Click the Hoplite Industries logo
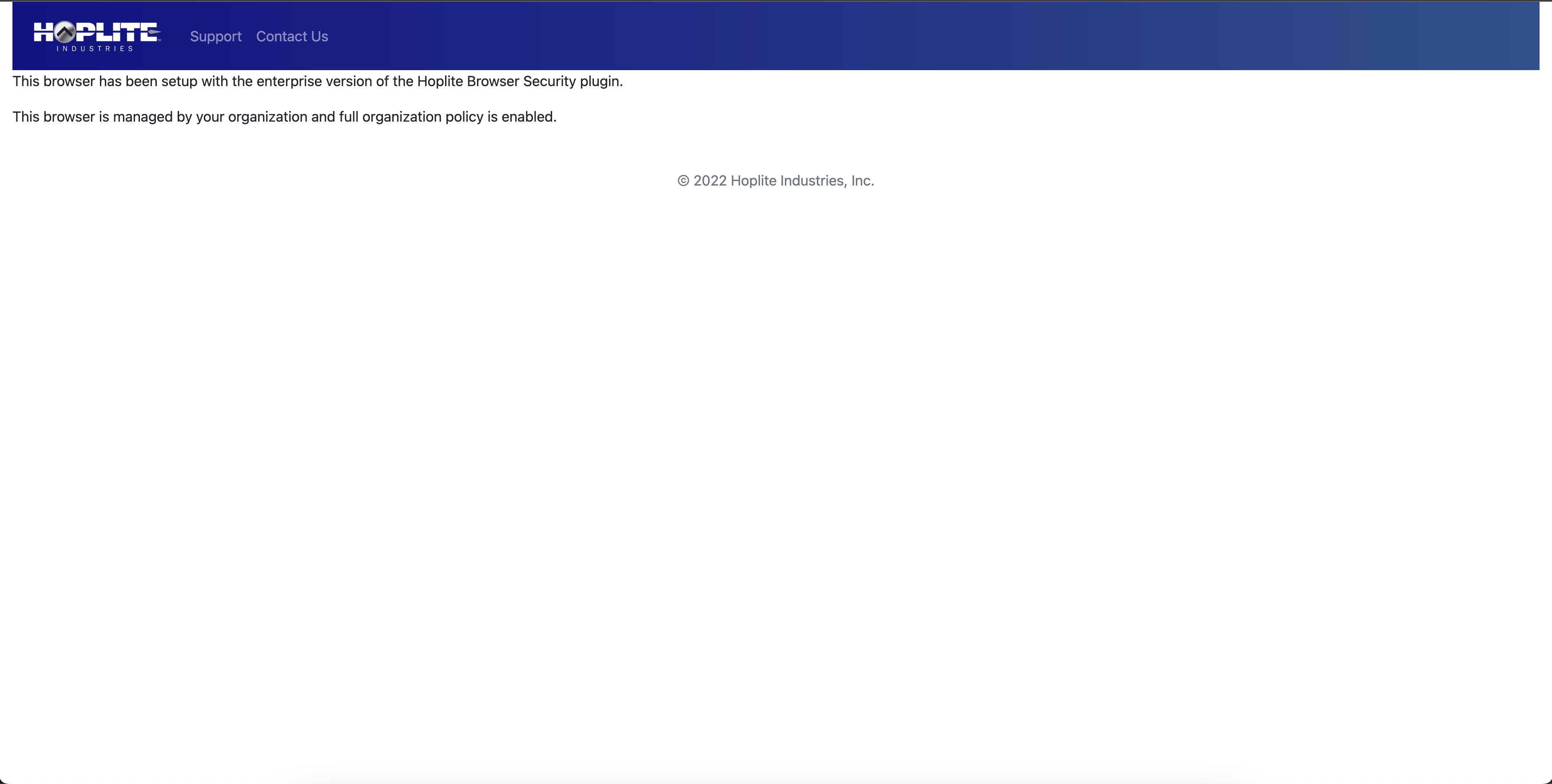Image resolution: width=1552 pixels, height=784 pixels. [97, 36]
